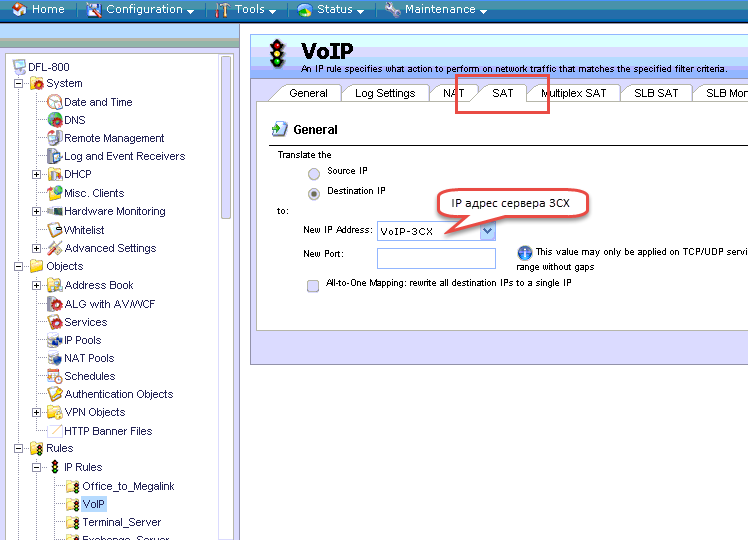Open the Schedules tree label
The image size is (748, 540).
click(90, 376)
